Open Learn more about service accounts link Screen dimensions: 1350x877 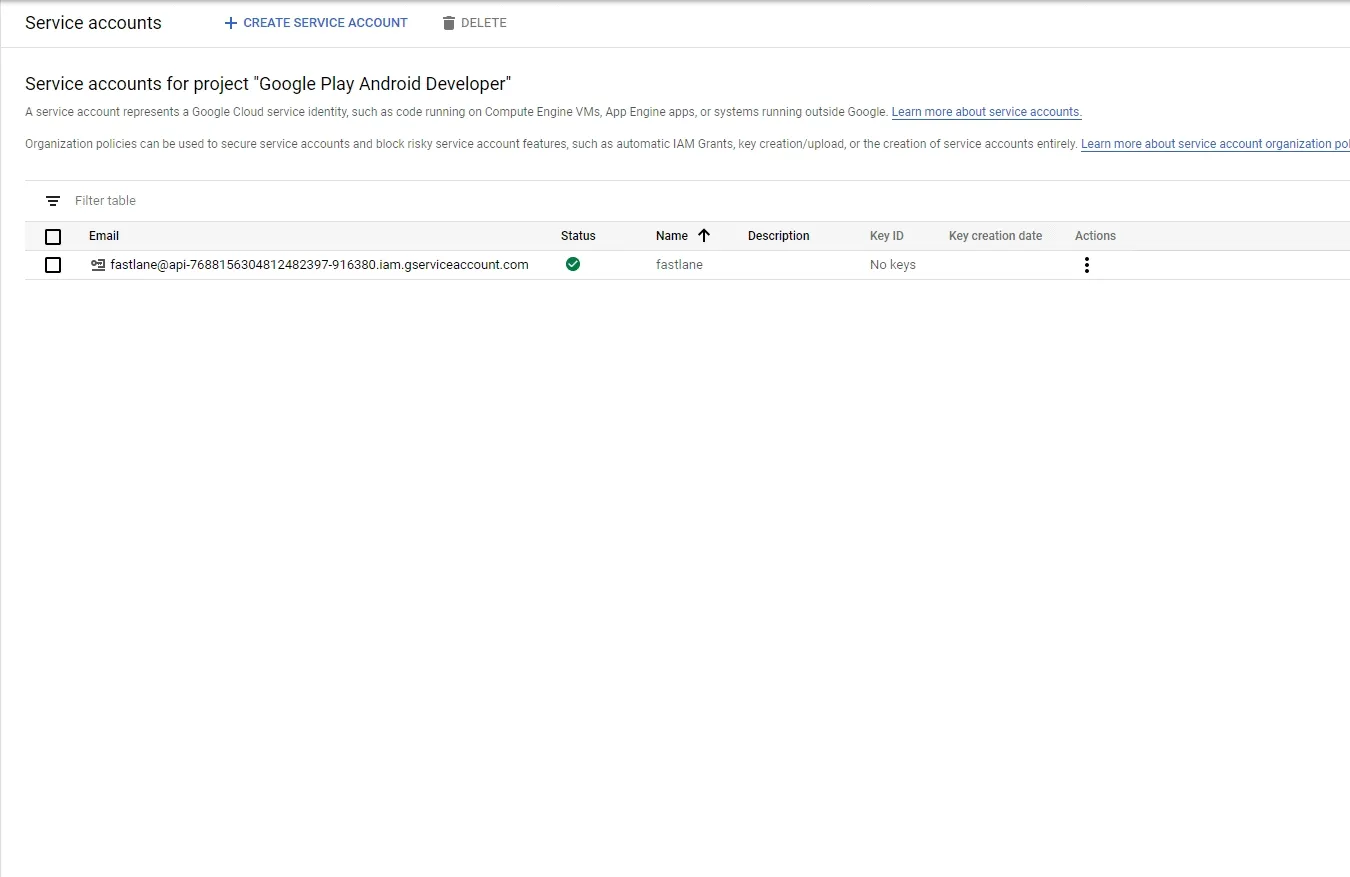(x=987, y=112)
